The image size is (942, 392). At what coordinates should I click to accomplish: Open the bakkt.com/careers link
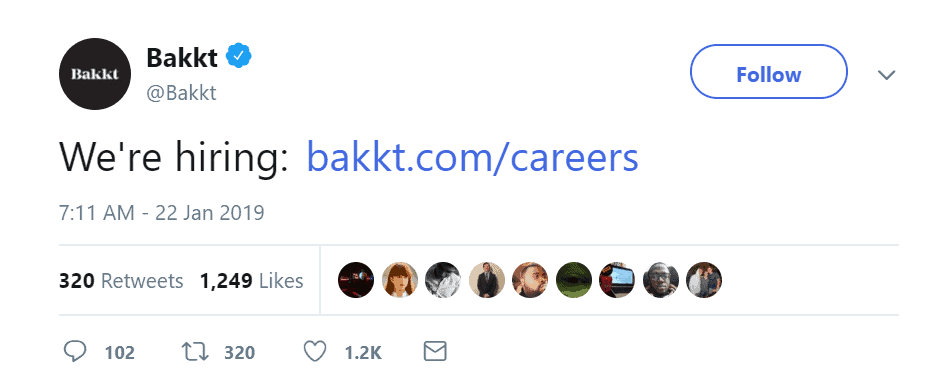(x=472, y=157)
